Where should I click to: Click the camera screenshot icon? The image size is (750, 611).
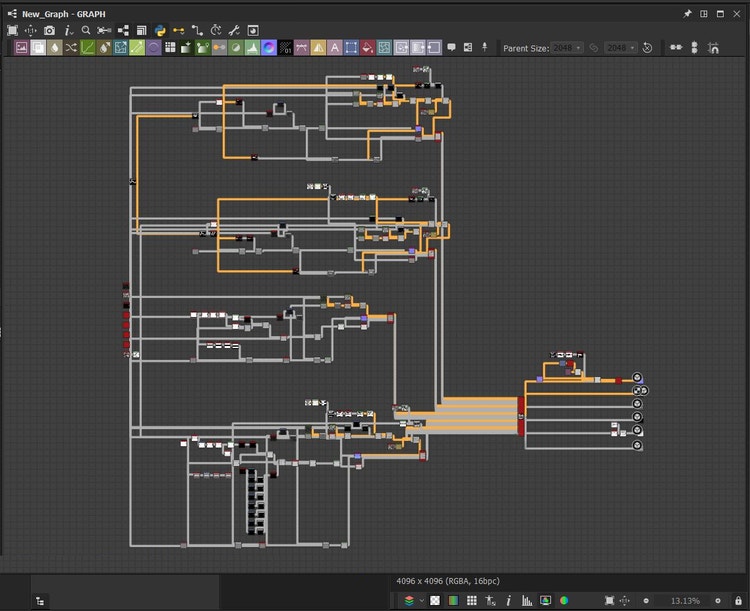tap(50, 31)
